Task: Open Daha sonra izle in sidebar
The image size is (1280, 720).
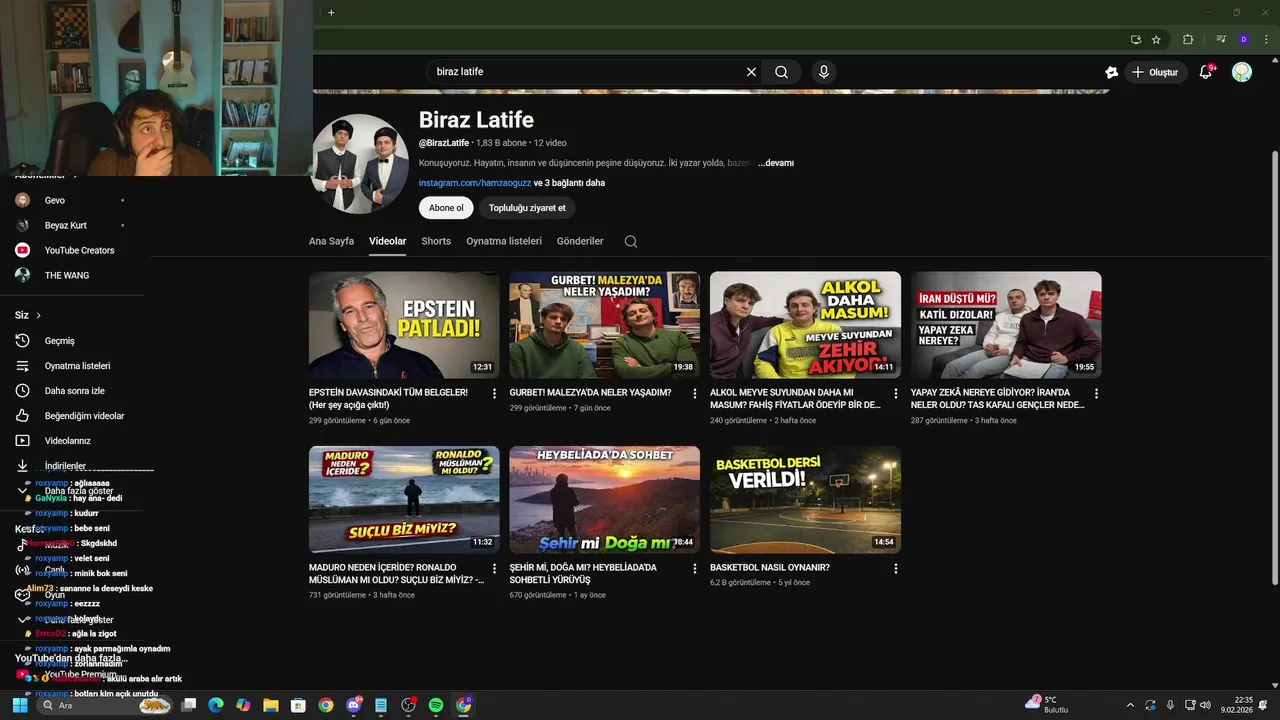Action: click(x=70, y=391)
